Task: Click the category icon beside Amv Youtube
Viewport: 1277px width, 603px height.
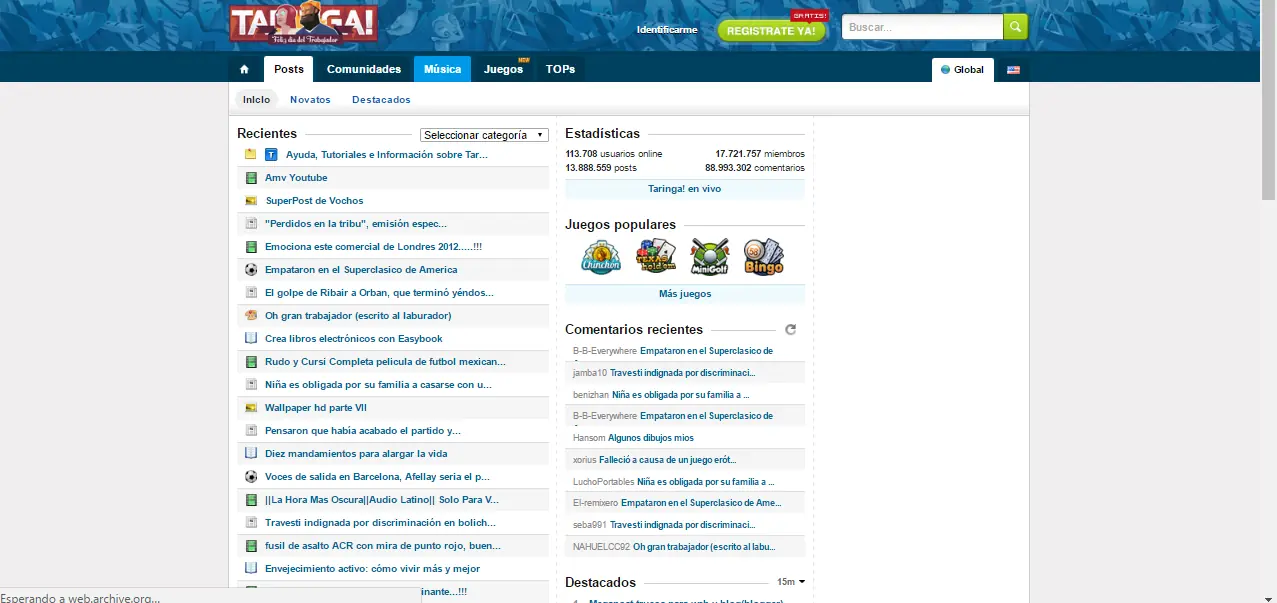Action: click(x=251, y=178)
